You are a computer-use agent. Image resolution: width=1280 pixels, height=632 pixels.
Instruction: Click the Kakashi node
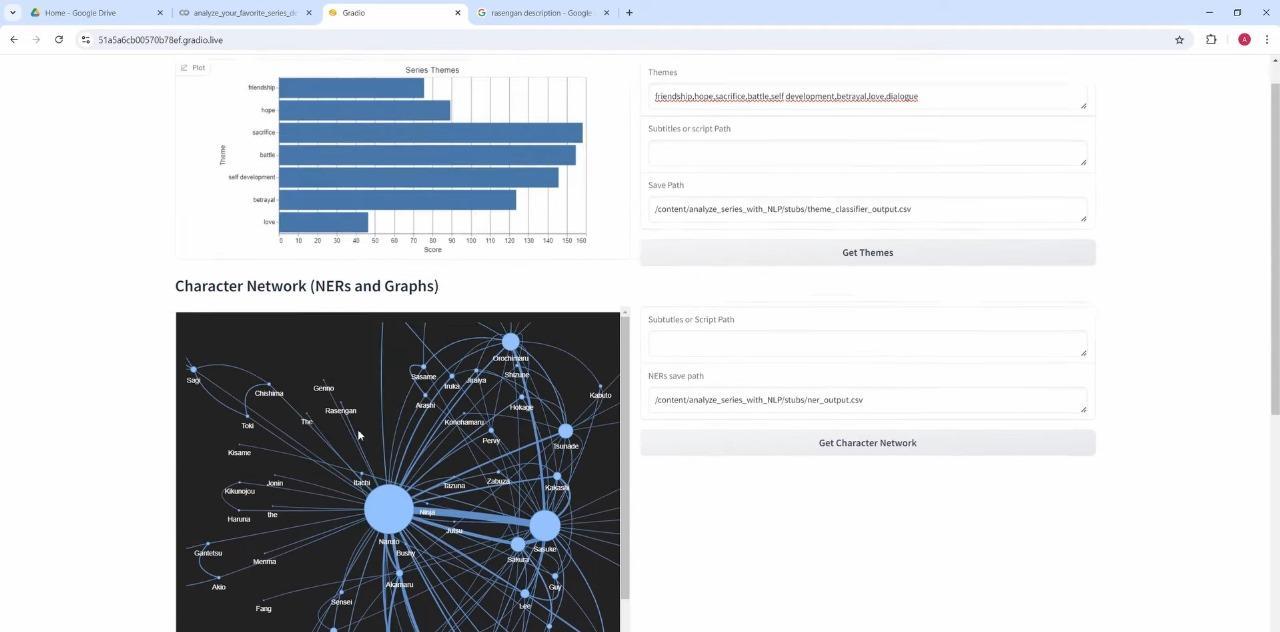557,477
